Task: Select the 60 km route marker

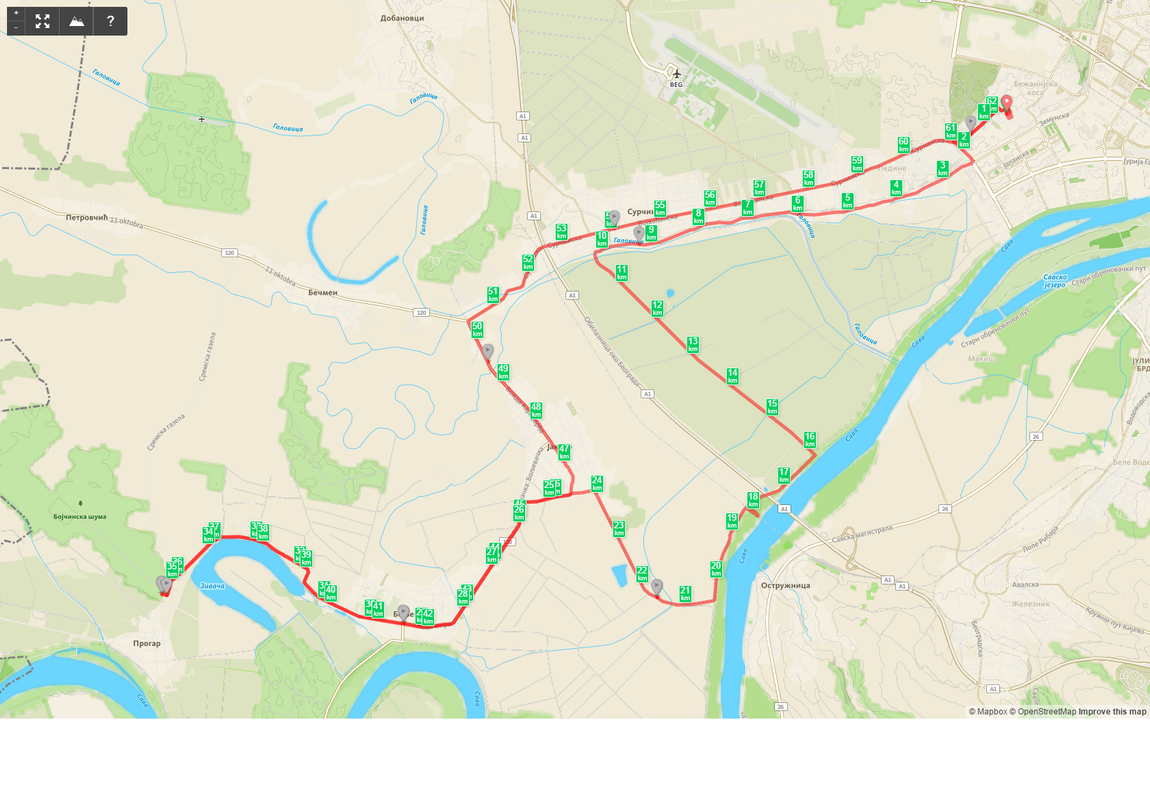Action: (904, 145)
